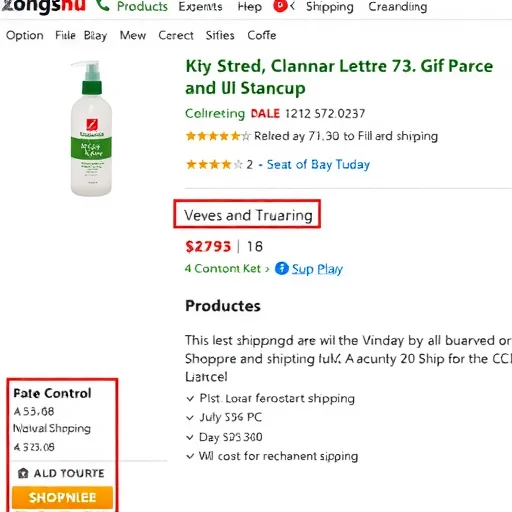Expand the 4 Contont Ket chevron

[x=267, y=269]
